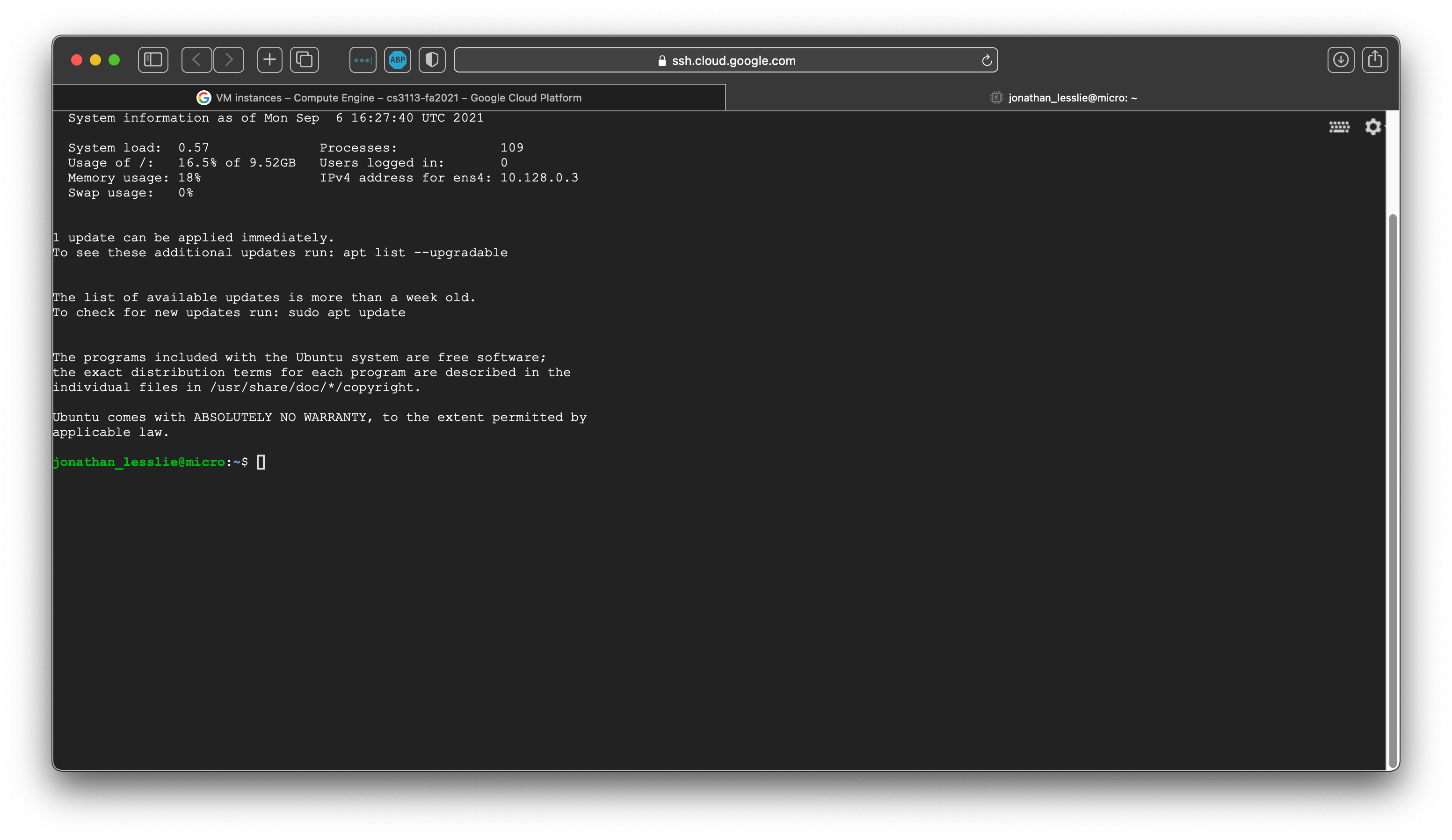The height and width of the screenshot is (840, 1452).
Task: Enter full screen with green button
Action: tap(114, 60)
